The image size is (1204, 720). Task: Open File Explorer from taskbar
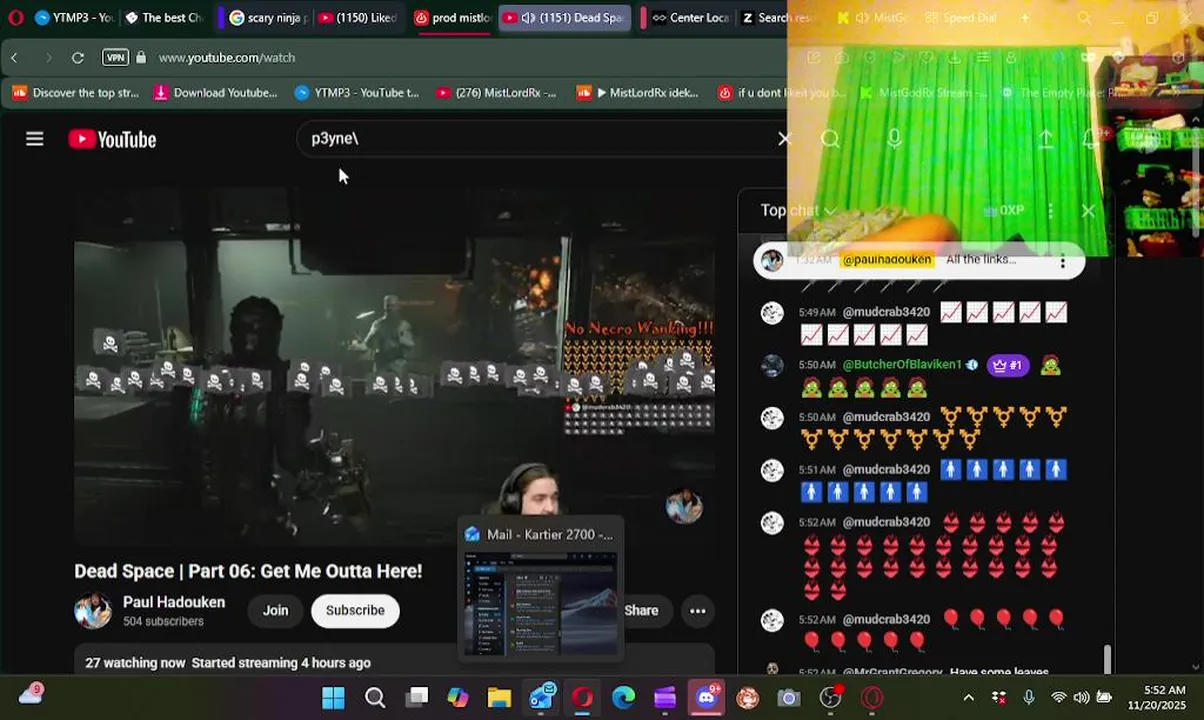tap(499, 697)
